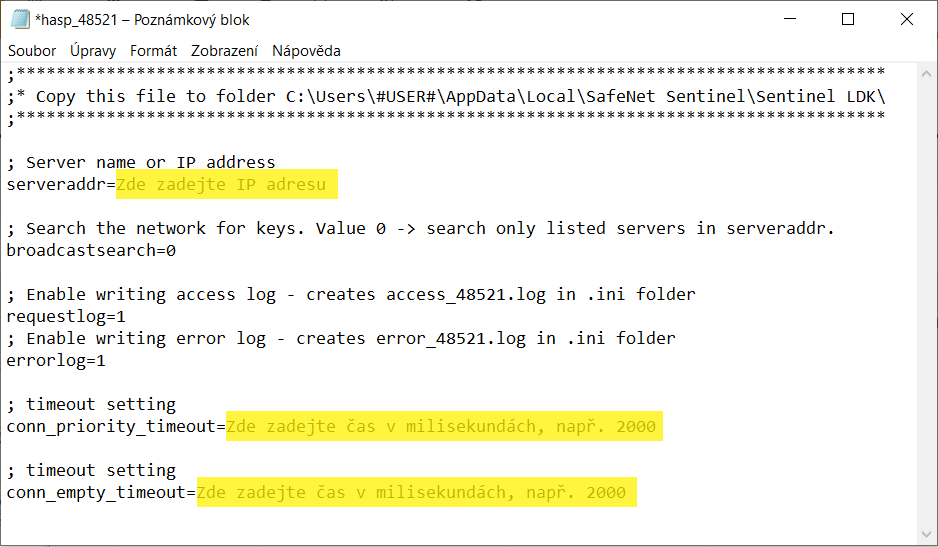The height and width of the screenshot is (547, 938).
Task: Click comment '; Enable writing access log'
Action: click(351, 294)
